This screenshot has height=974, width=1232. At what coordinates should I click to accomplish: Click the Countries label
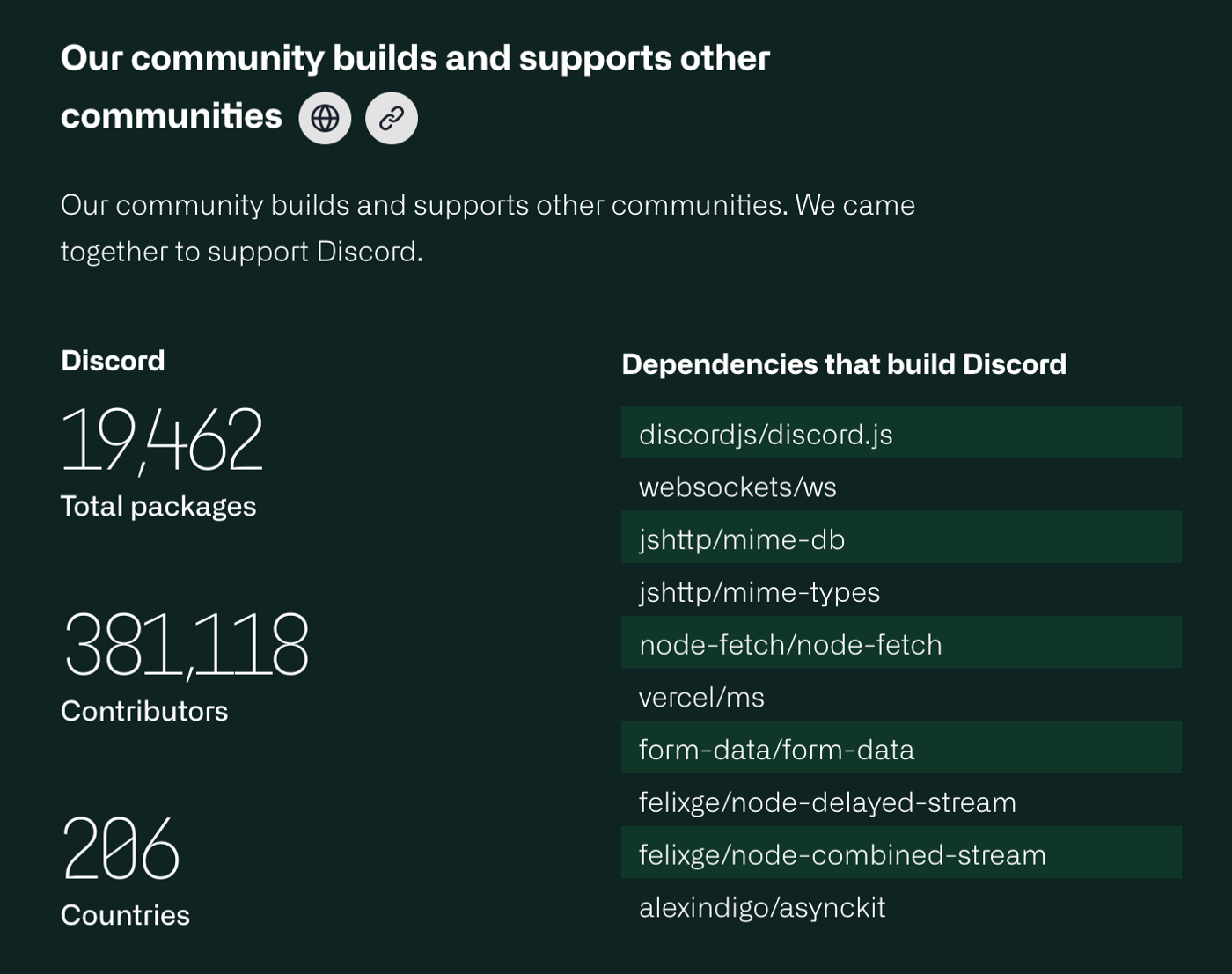(125, 915)
